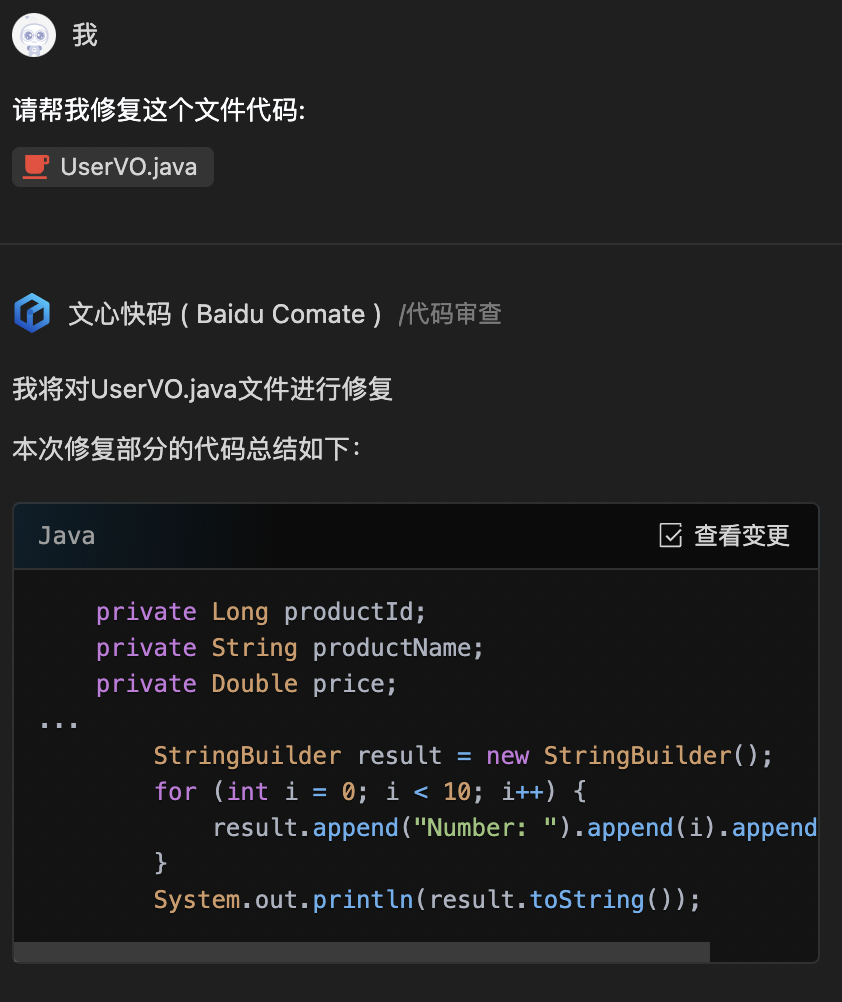Click the Java coffee cup file icon

(x=36, y=167)
